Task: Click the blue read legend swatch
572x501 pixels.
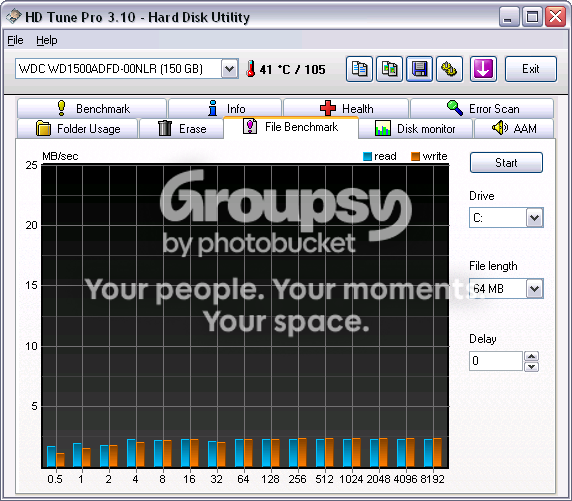Action: point(367,156)
